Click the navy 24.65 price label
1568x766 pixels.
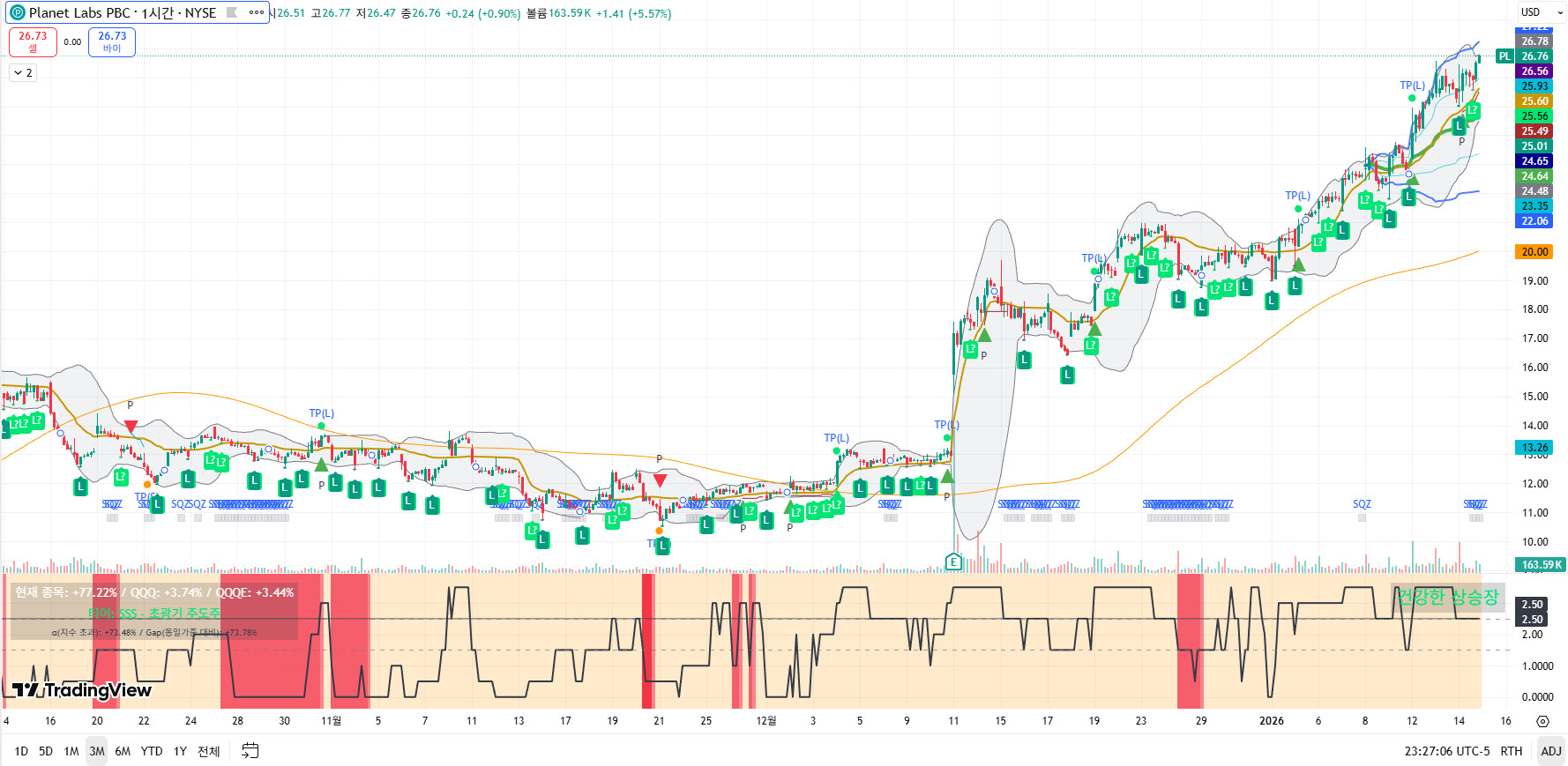click(x=1534, y=161)
